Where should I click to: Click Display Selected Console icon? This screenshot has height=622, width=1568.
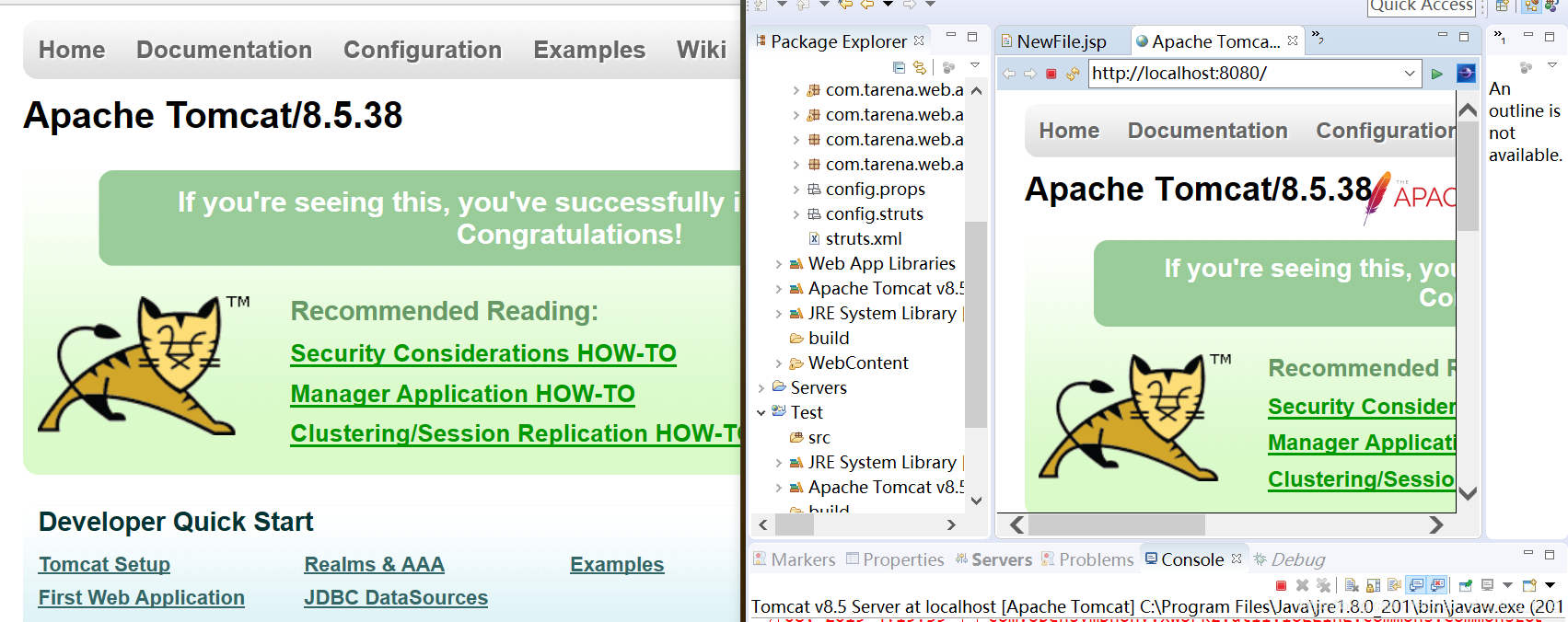point(1487,585)
